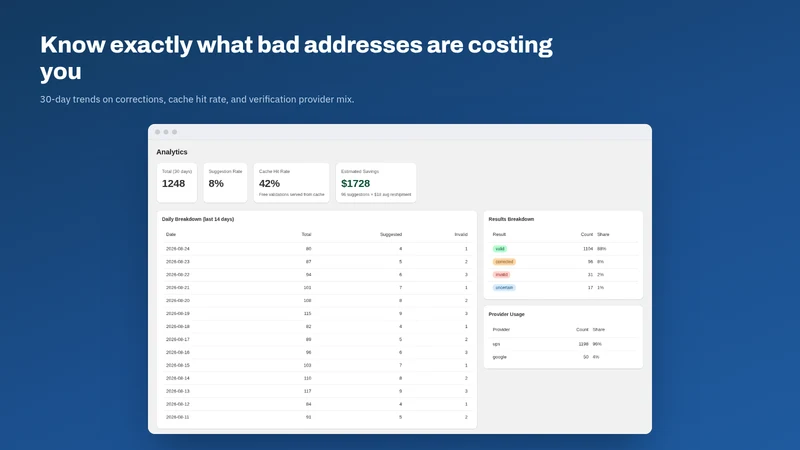This screenshot has width=800, height=450.
Task: Click the blue uncertain badge
Action: click(x=504, y=288)
